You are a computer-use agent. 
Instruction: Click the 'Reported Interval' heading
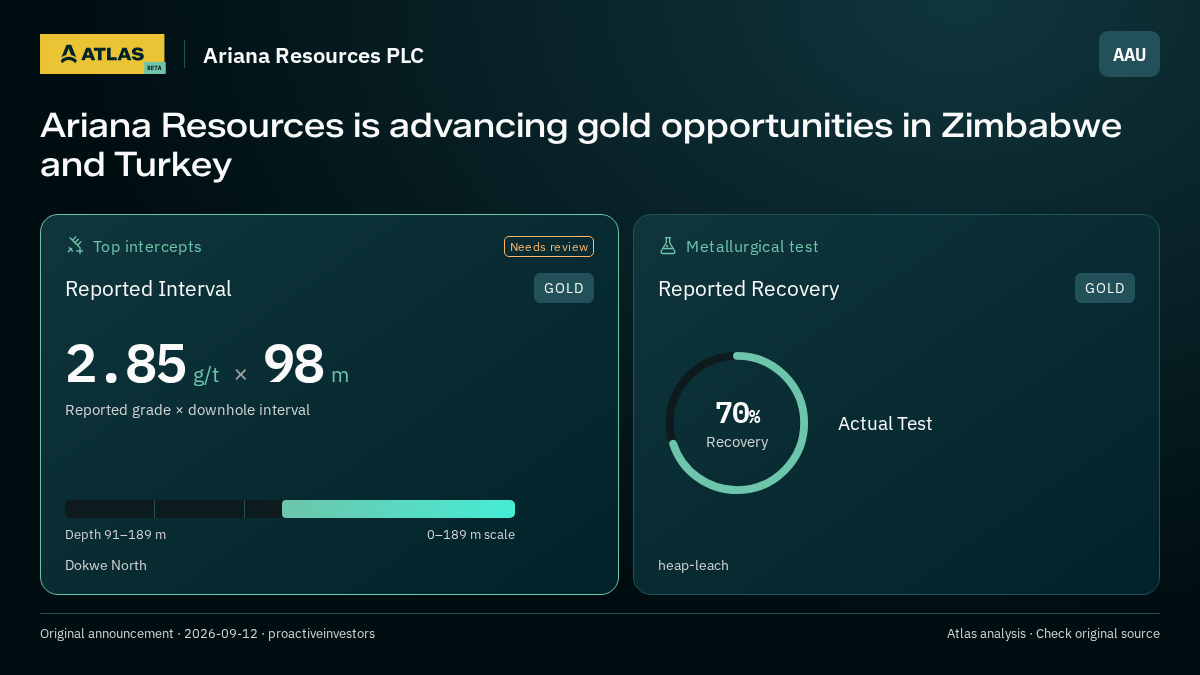tap(148, 289)
